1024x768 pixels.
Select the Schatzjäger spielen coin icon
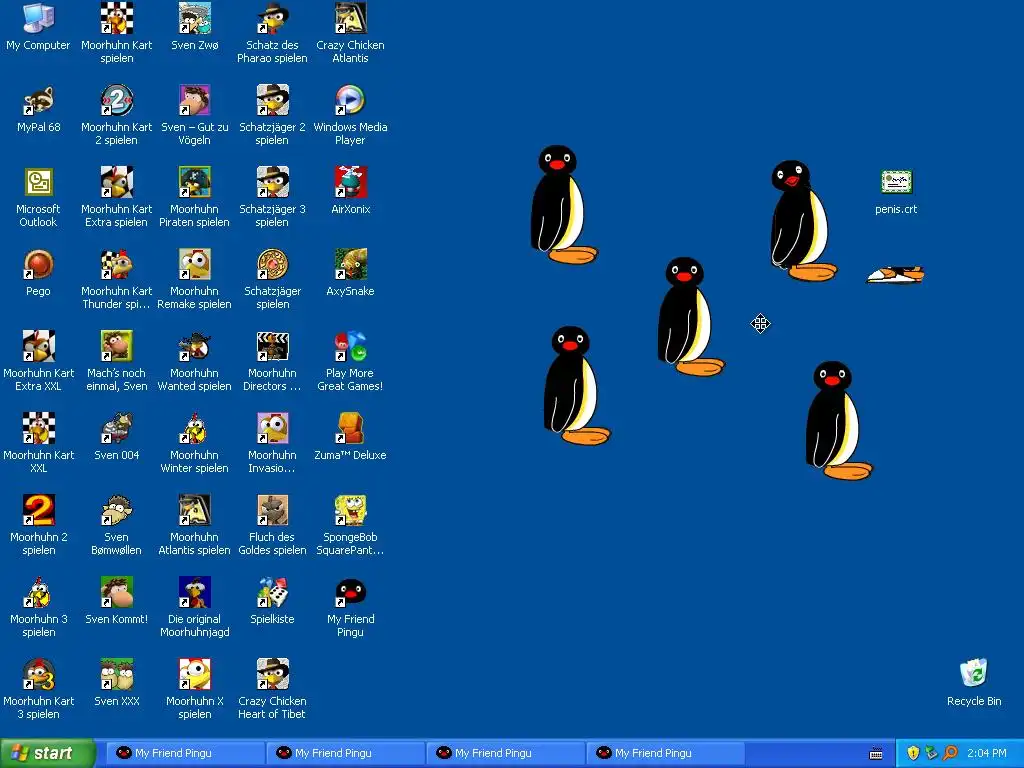[x=272, y=264]
